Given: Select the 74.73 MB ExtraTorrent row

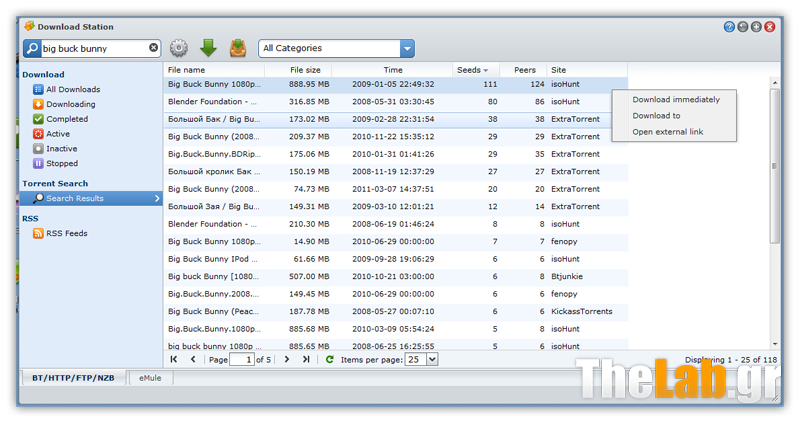Looking at the screenshot, I should [396, 189].
